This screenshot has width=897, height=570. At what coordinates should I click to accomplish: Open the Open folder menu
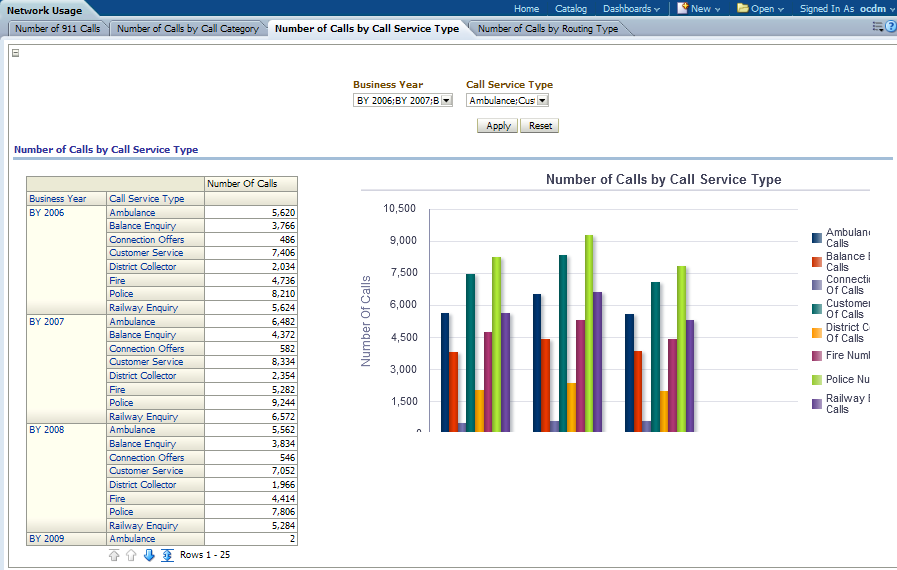(x=761, y=8)
